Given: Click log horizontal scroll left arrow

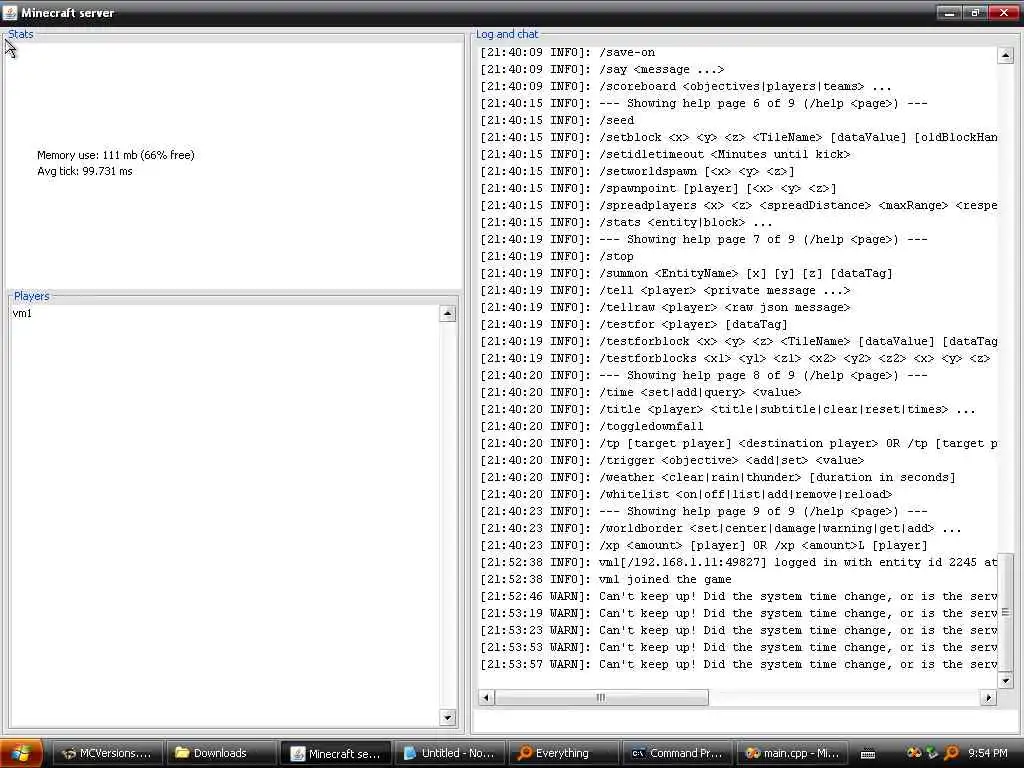Looking at the screenshot, I should 485,697.
